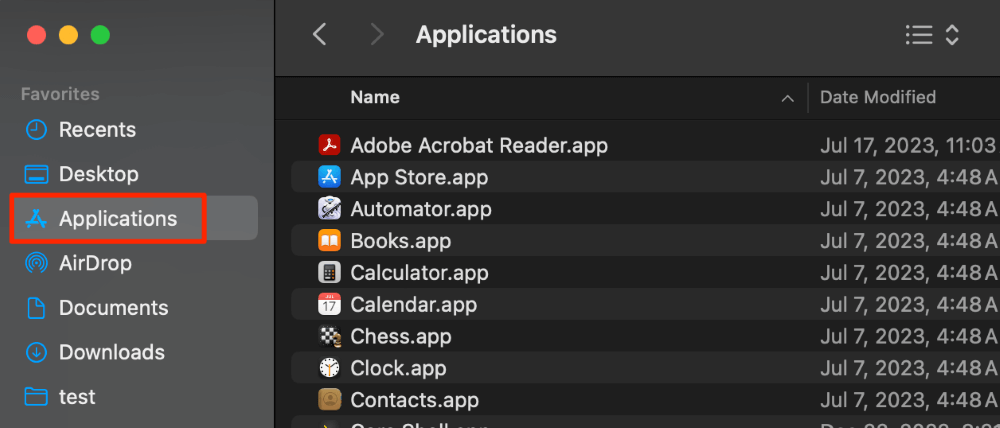Open Recents in the sidebar

point(97,129)
